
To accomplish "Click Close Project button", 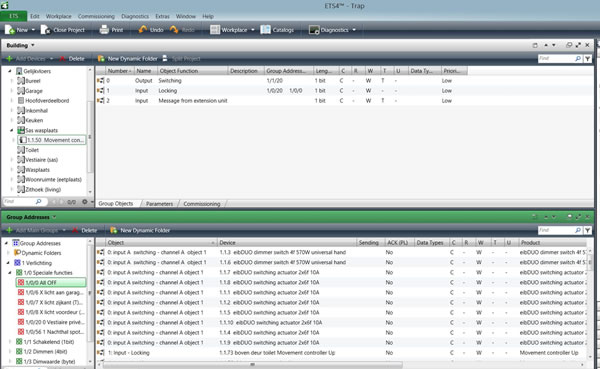I will click(x=62, y=30).
